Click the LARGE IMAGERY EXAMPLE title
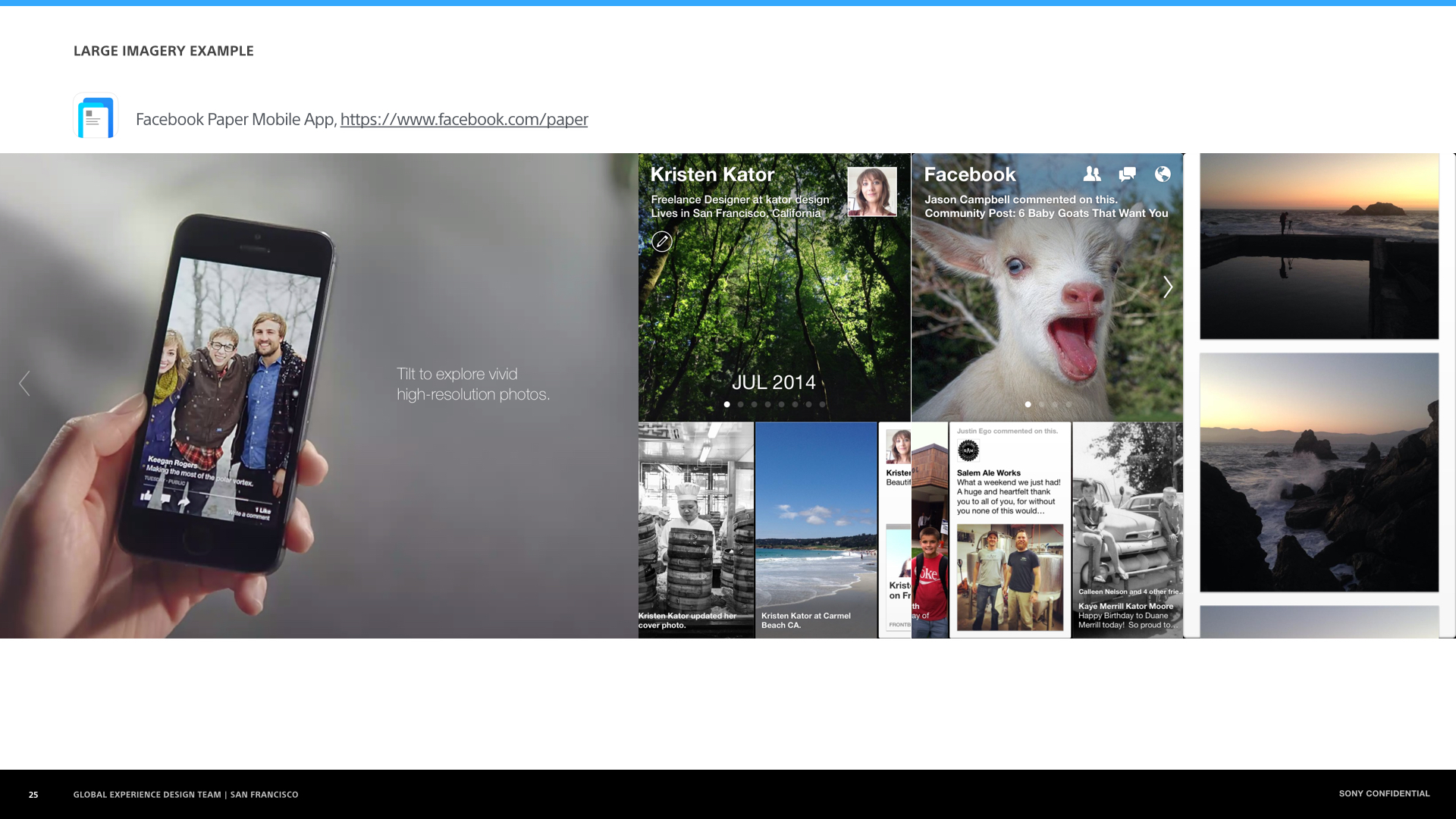The height and width of the screenshot is (819, 1456). click(x=164, y=51)
